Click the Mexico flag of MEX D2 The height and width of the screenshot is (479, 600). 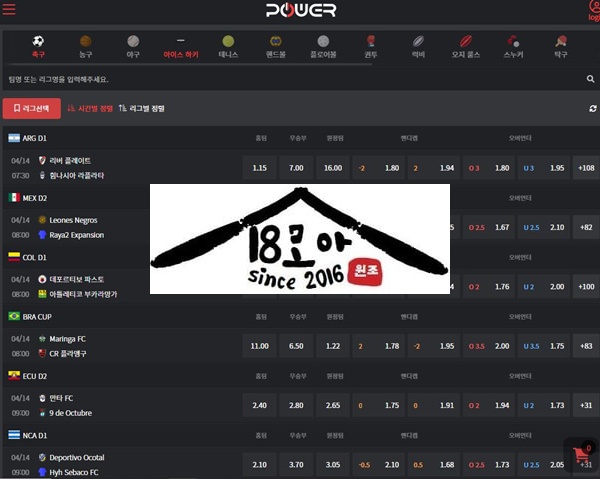pyautogui.click(x=14, y=197)
